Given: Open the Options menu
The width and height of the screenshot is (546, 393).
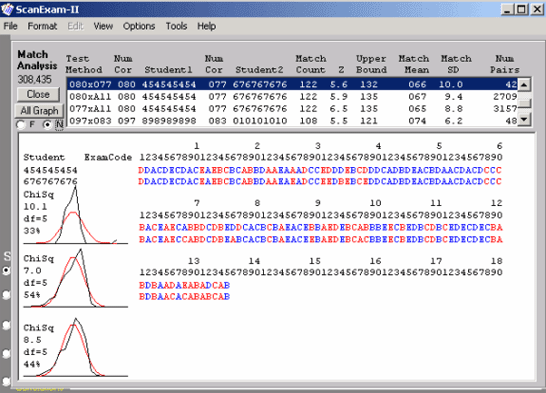Looking at the screenshot, I should click(x=139, y=26).
